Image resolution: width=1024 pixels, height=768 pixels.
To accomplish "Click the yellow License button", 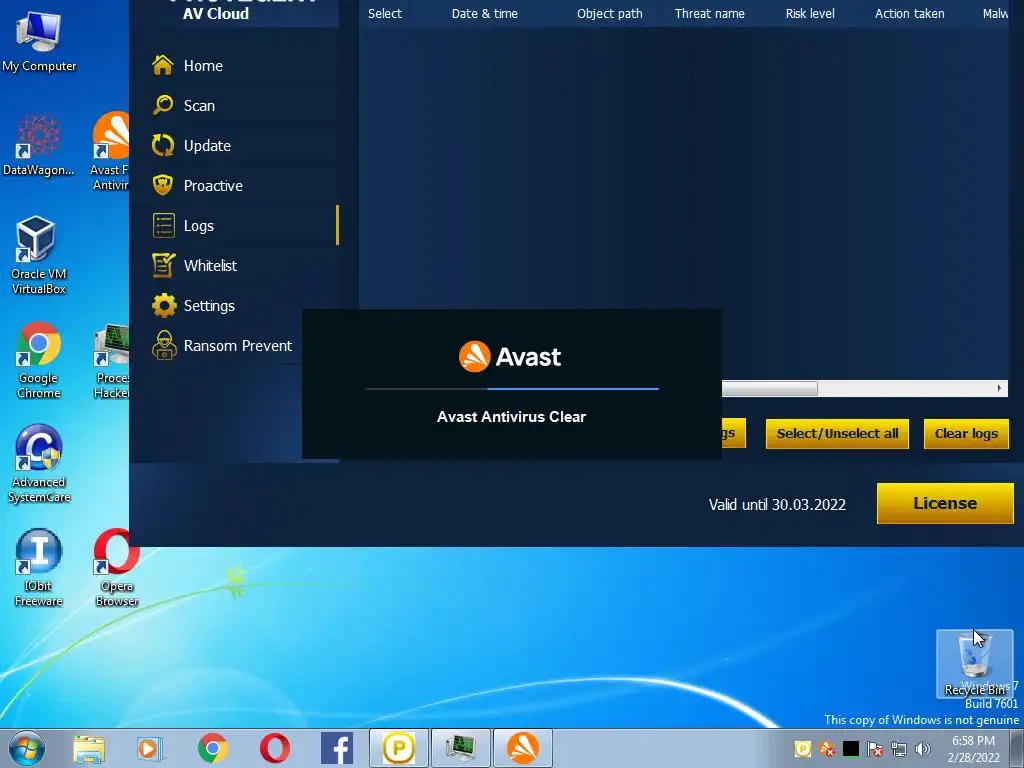I will click(945, 504).
